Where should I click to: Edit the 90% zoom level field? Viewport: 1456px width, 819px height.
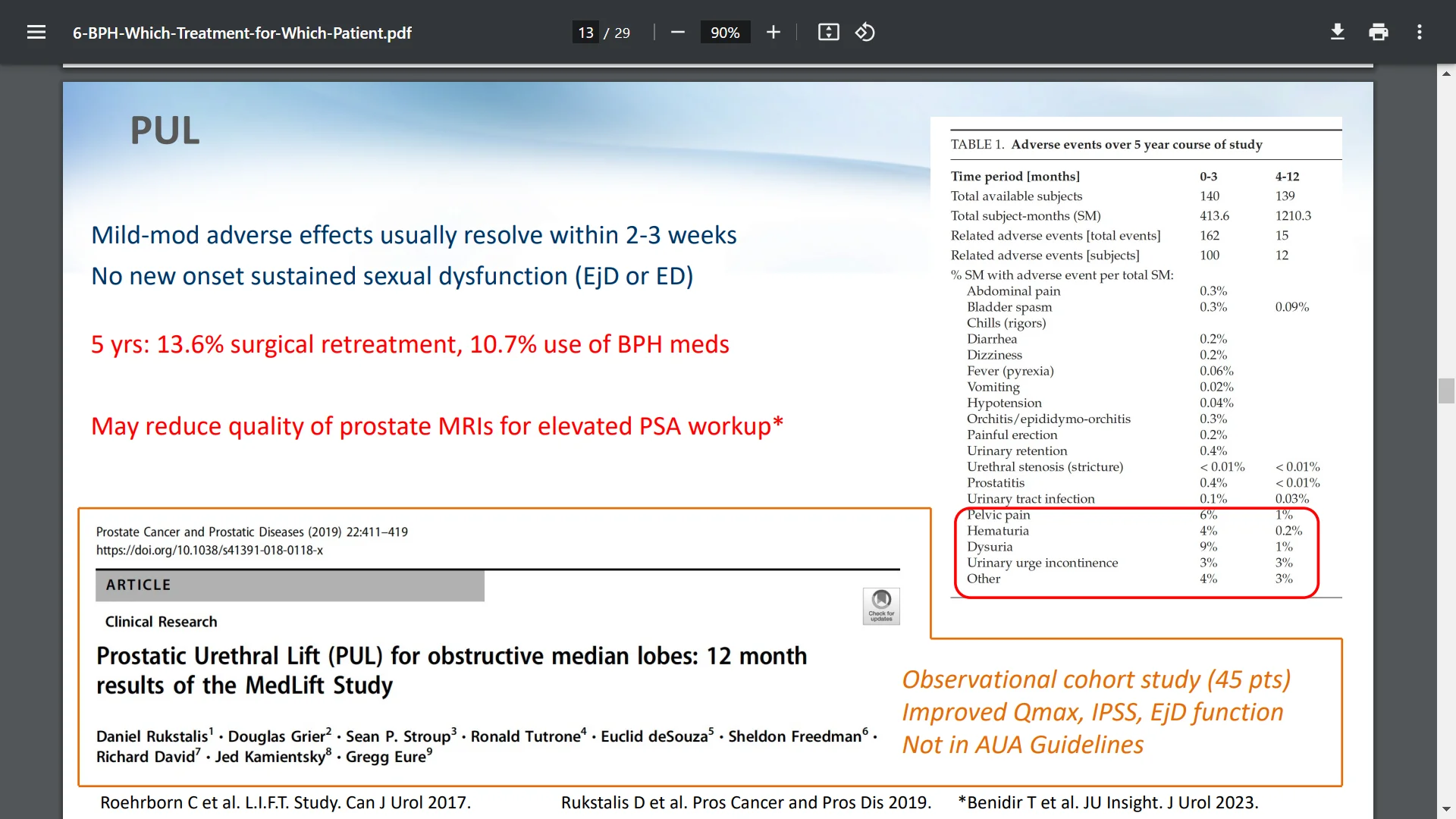725,33
